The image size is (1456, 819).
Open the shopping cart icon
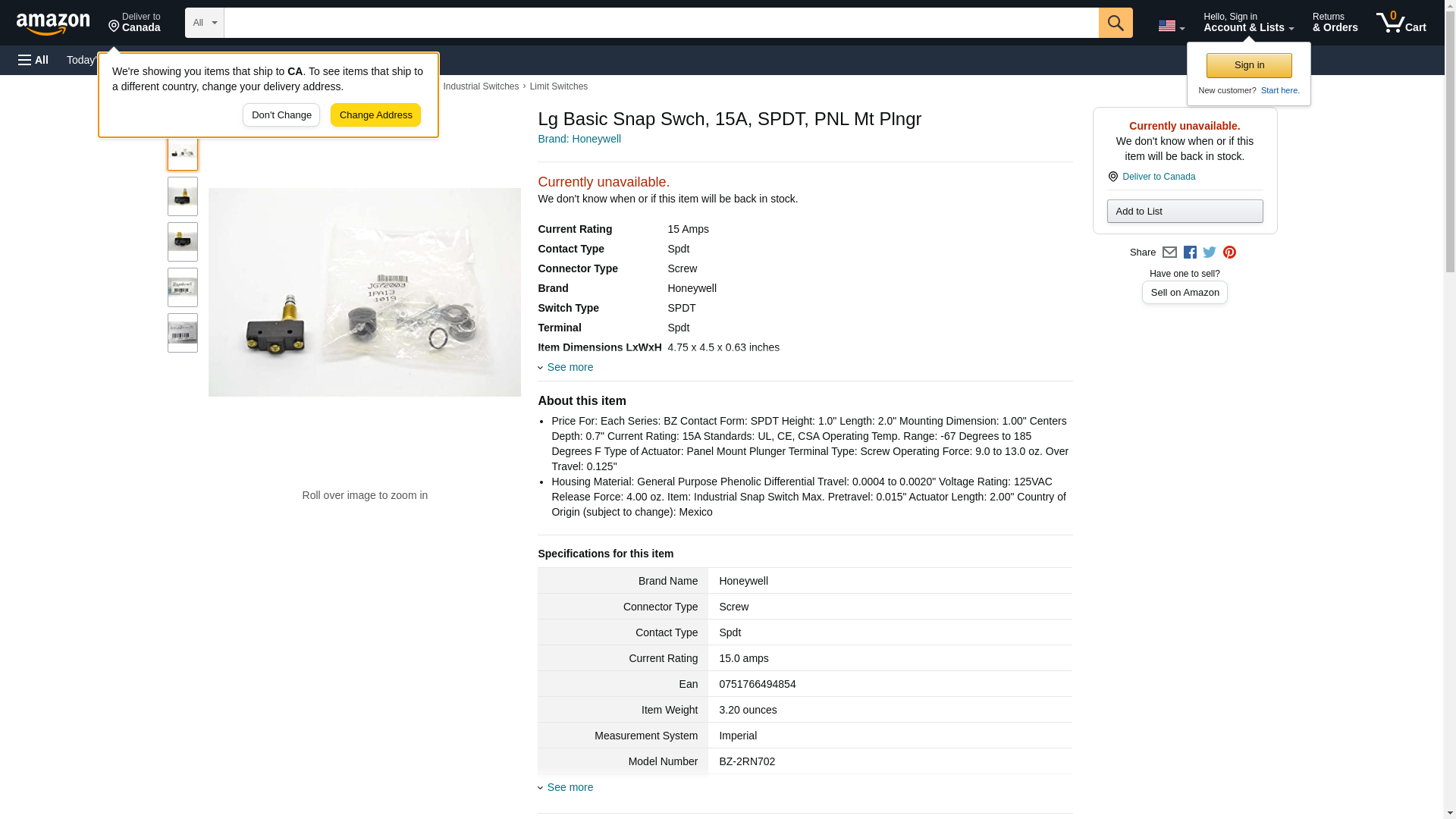(x=1401, y=23)
